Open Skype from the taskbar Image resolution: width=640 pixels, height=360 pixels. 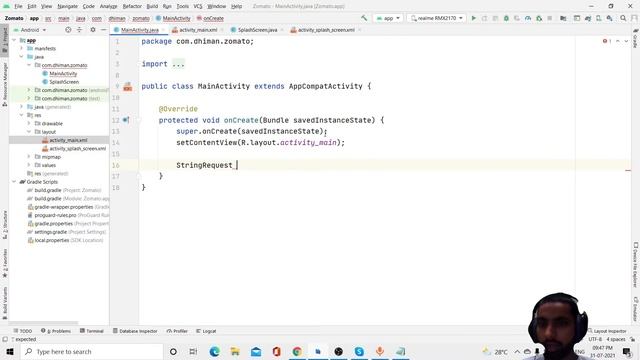359,351
